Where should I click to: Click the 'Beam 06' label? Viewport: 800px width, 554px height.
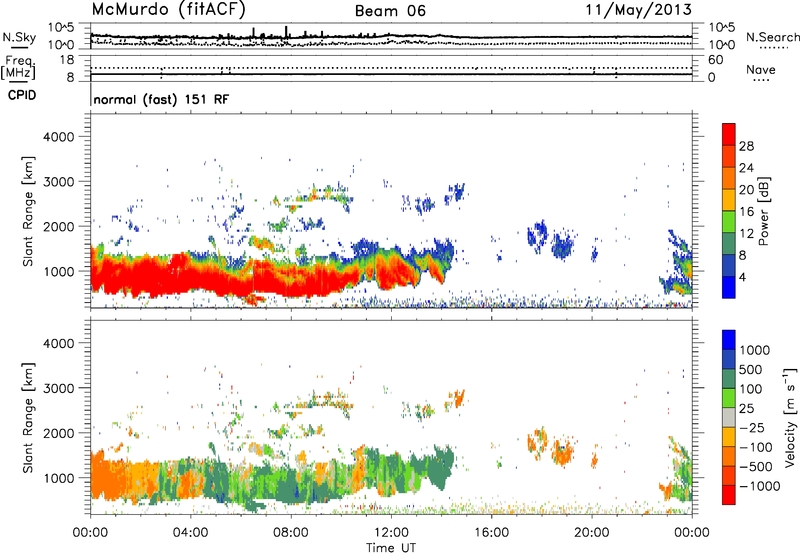point(390,11)
